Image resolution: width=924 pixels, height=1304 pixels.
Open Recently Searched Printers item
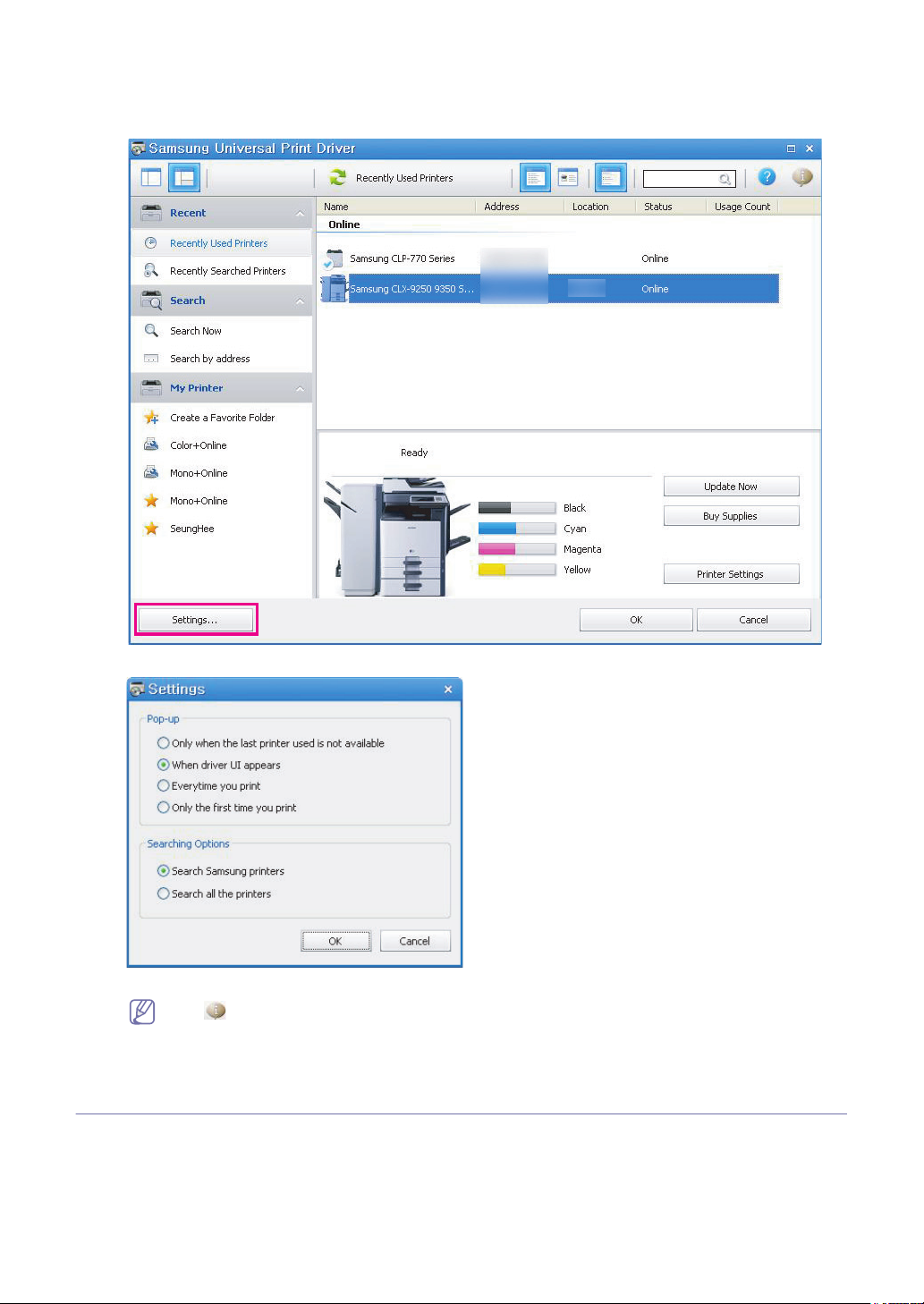(227, 271)
